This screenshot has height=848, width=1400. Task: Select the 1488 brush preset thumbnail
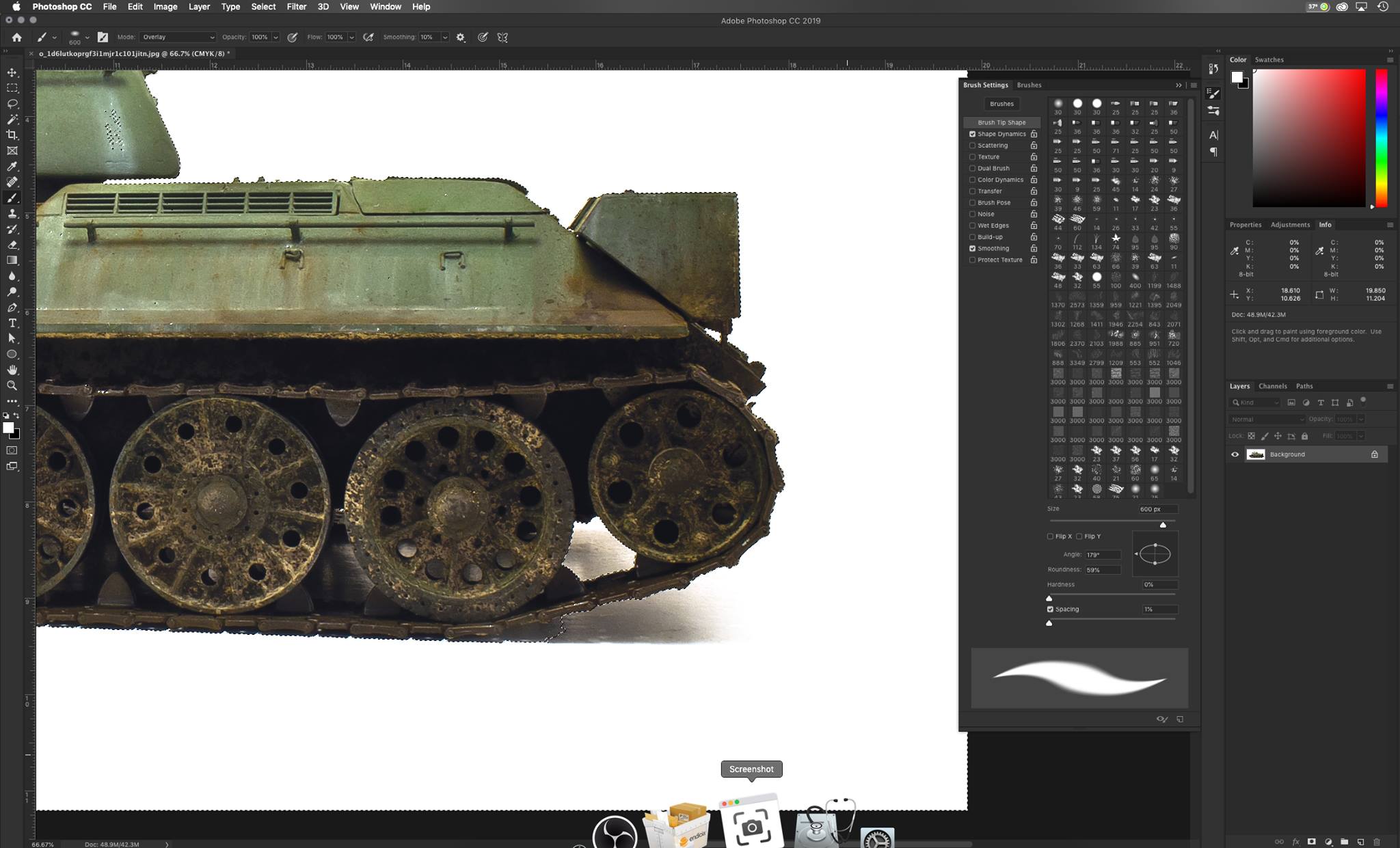point(1174,277)
